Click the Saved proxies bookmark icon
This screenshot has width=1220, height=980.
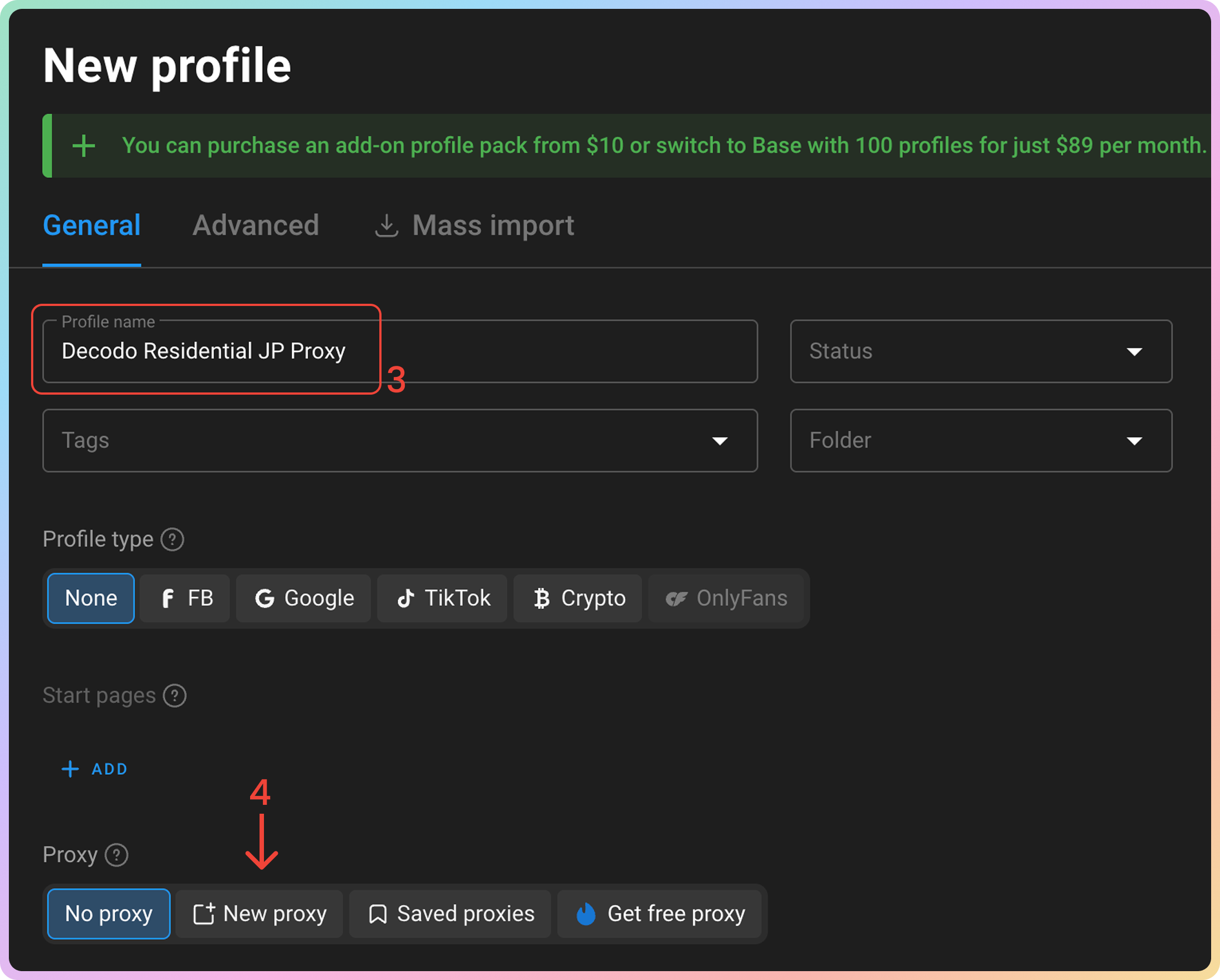[378, 914]
